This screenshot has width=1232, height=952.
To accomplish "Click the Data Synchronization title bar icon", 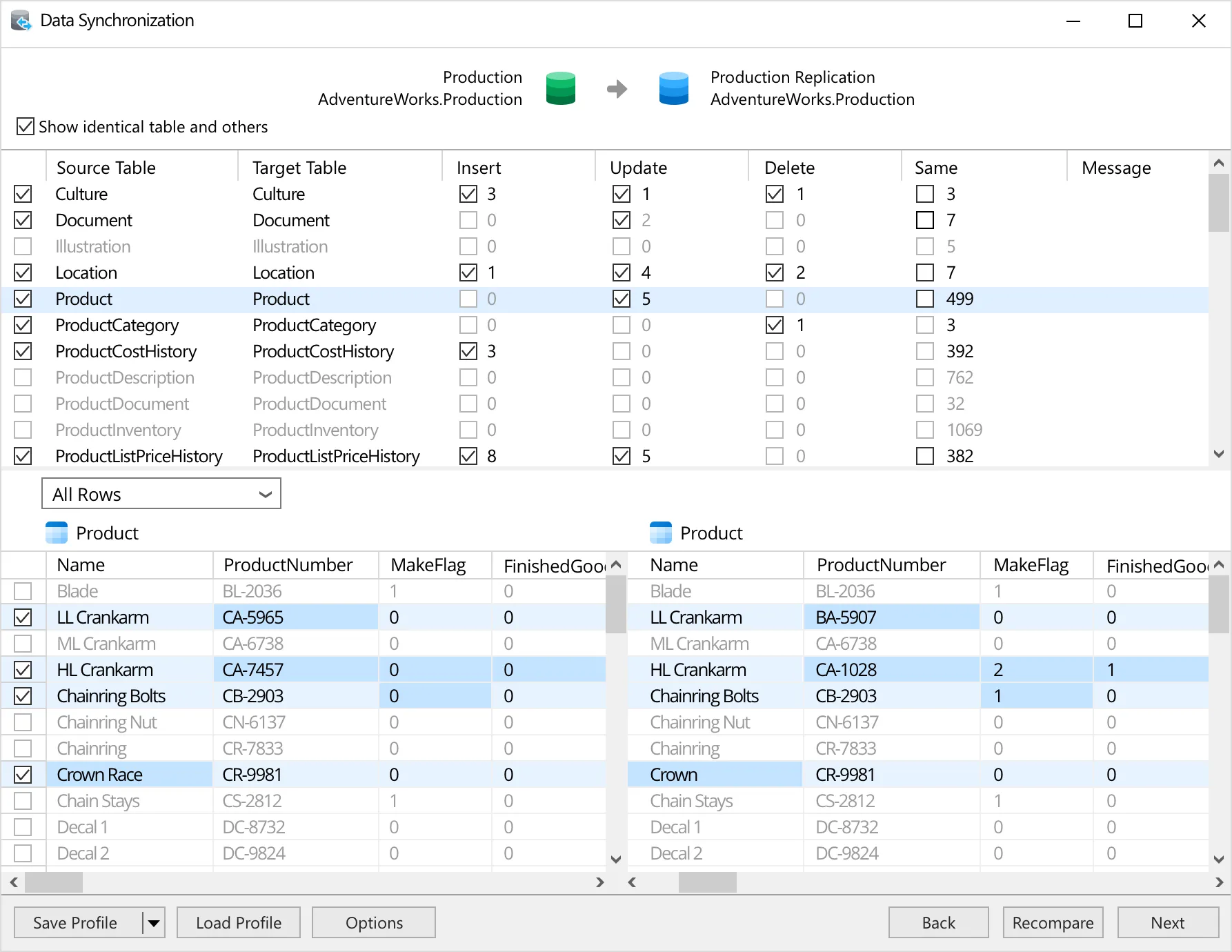I will (x=21, y=21).
